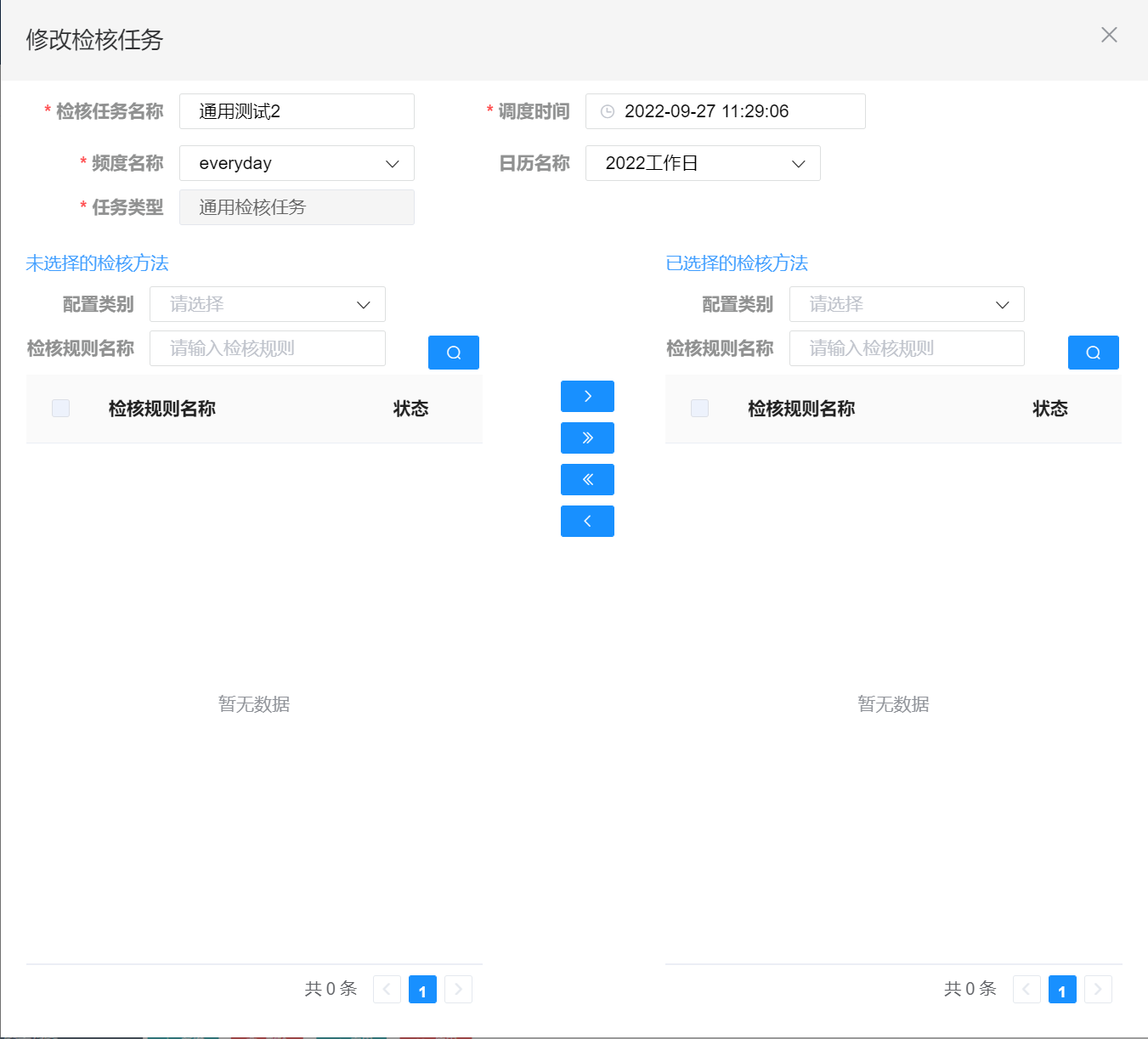The width and height of the screenshot is (1148, 1039).
Task: Move checked rules right with single arrow
Action: [x=587, y=397]
